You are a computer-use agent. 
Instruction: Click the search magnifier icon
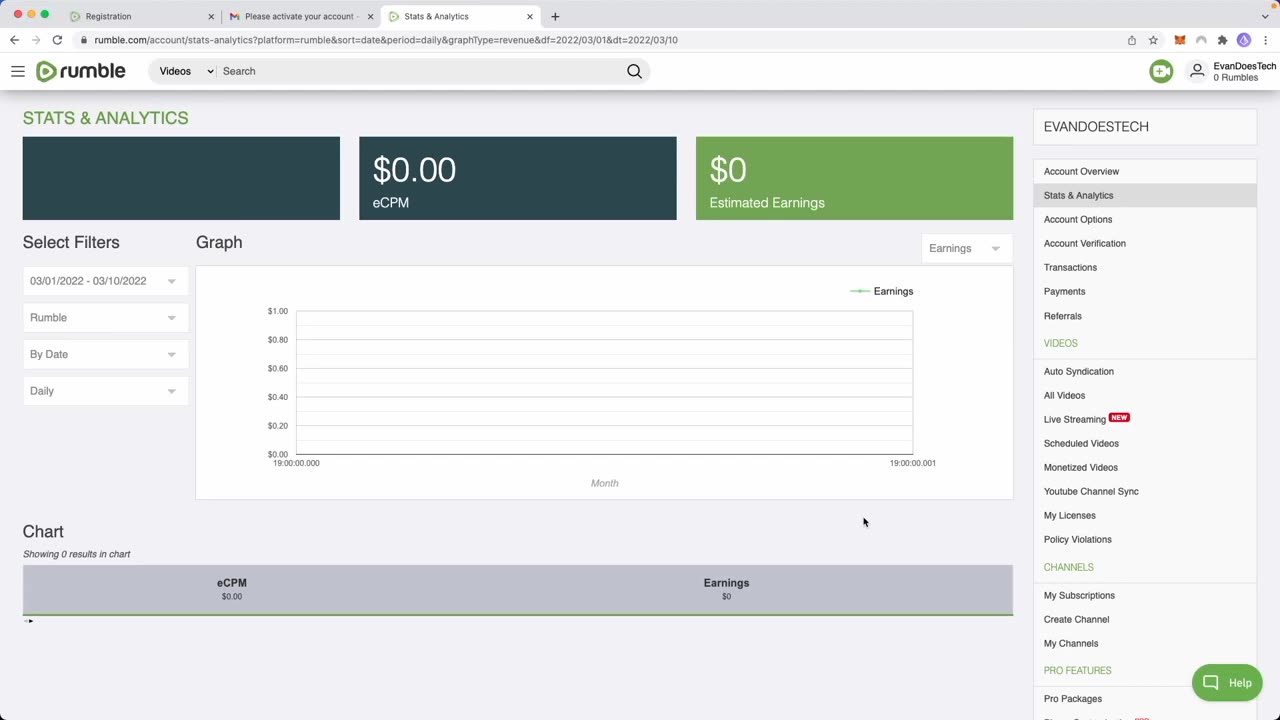634,71
